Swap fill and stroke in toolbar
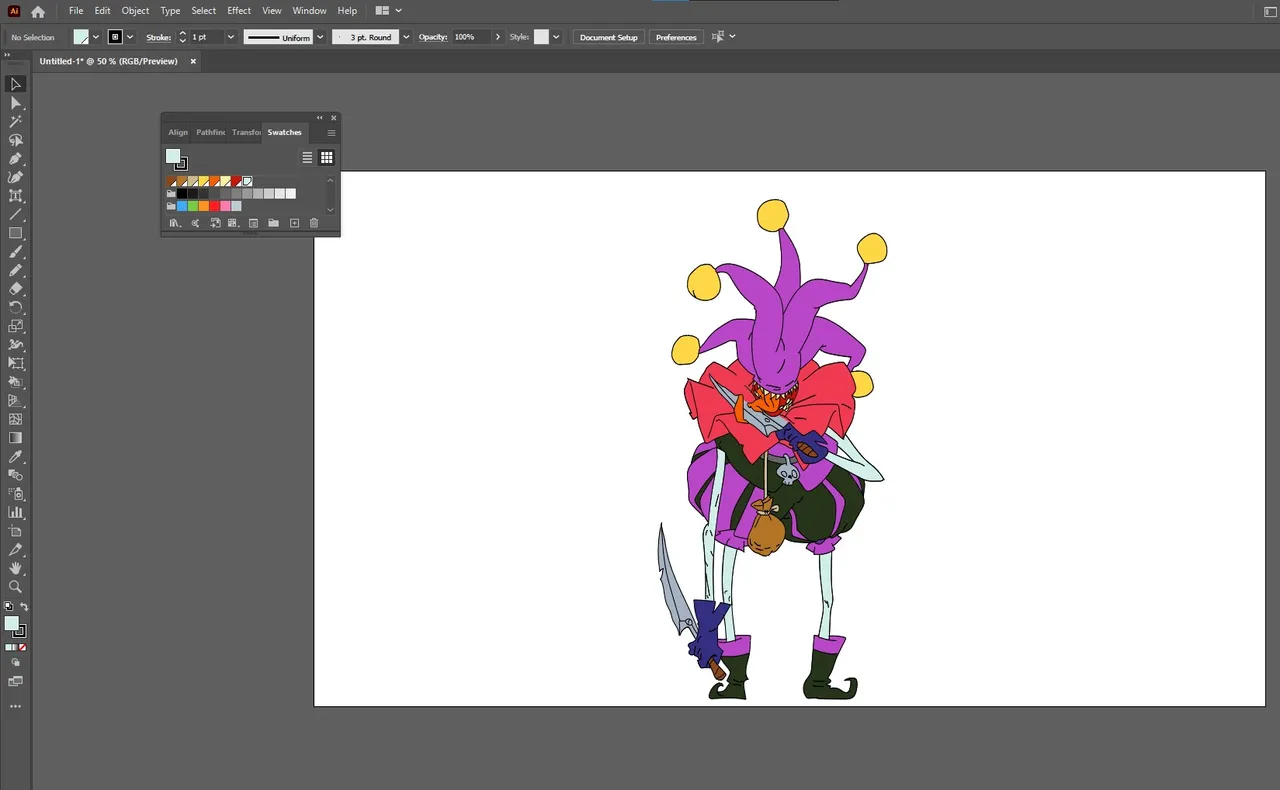Screen dimensions: 1280x790 tap(24, 607)
